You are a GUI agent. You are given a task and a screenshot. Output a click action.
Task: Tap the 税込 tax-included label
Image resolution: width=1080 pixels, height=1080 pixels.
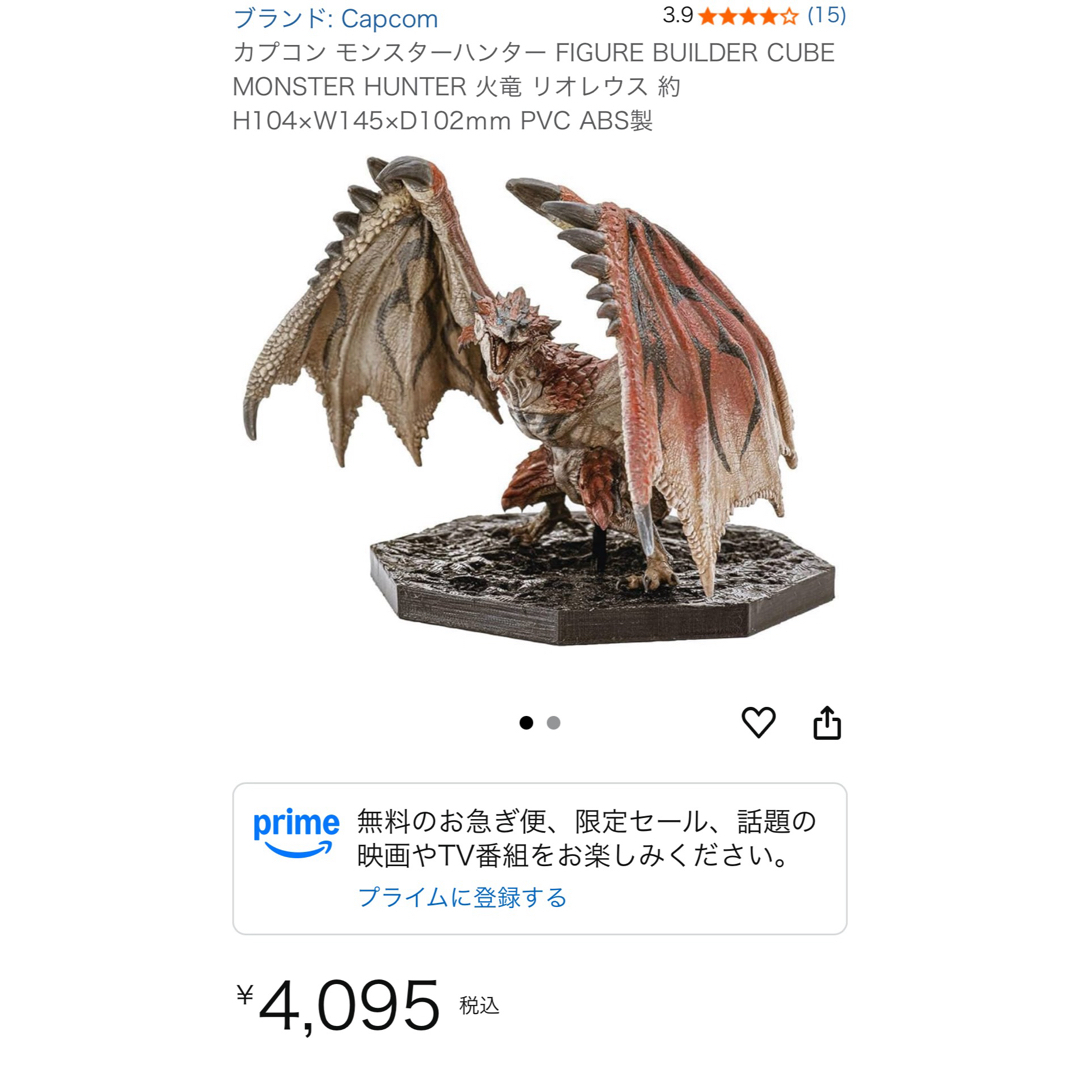coord(479,1006)
